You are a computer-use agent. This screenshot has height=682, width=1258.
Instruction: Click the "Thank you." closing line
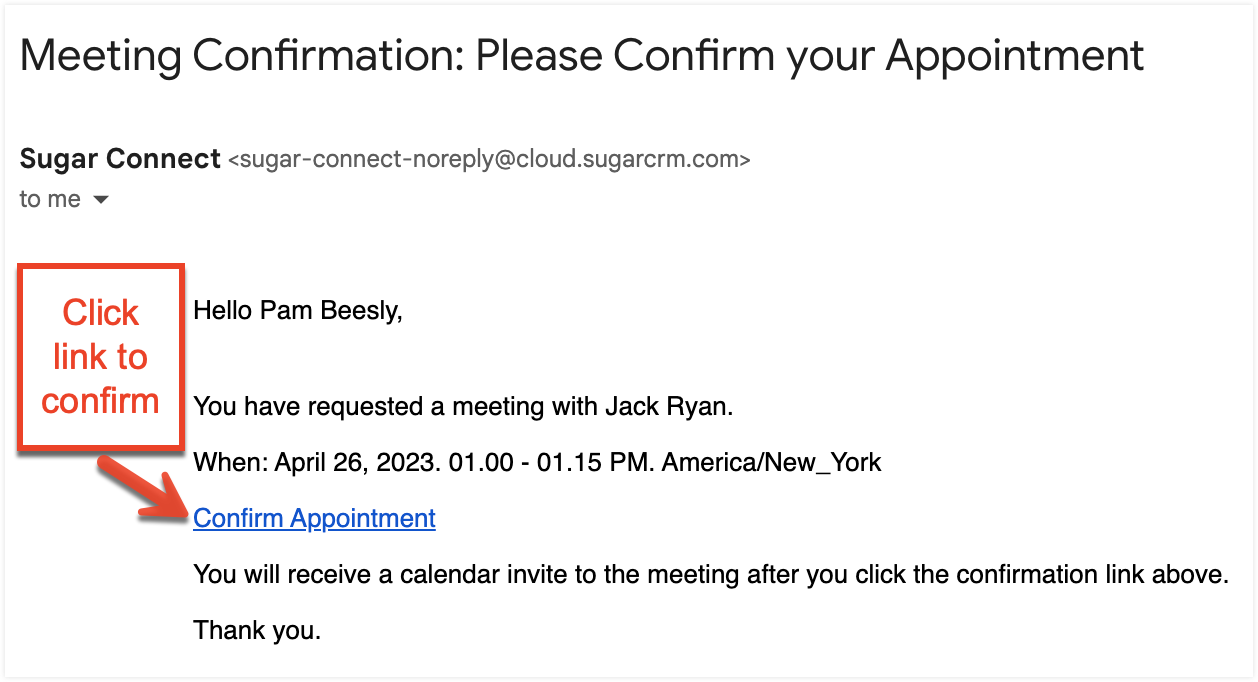click(257, 630)
